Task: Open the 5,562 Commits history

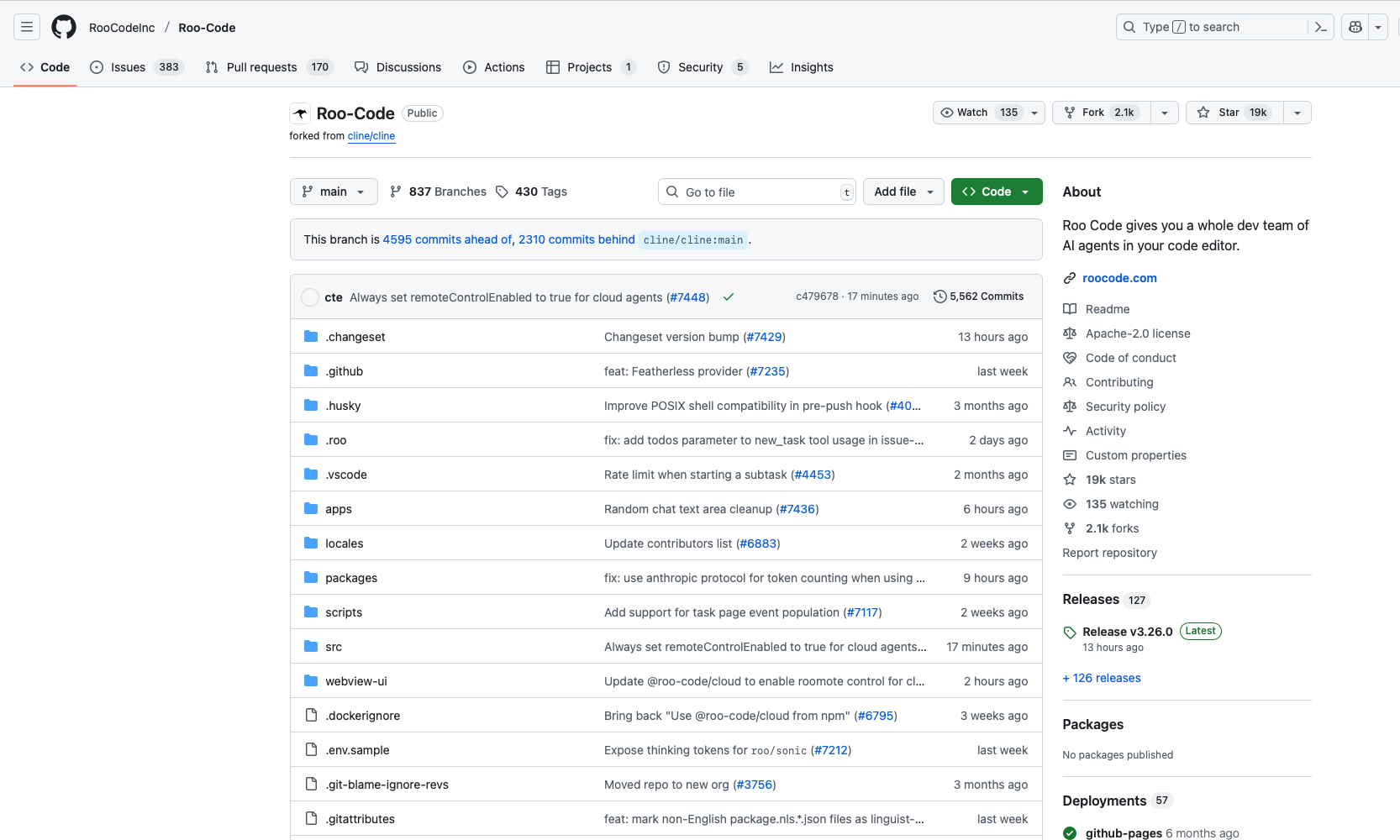Action: [x=978, y=297]
